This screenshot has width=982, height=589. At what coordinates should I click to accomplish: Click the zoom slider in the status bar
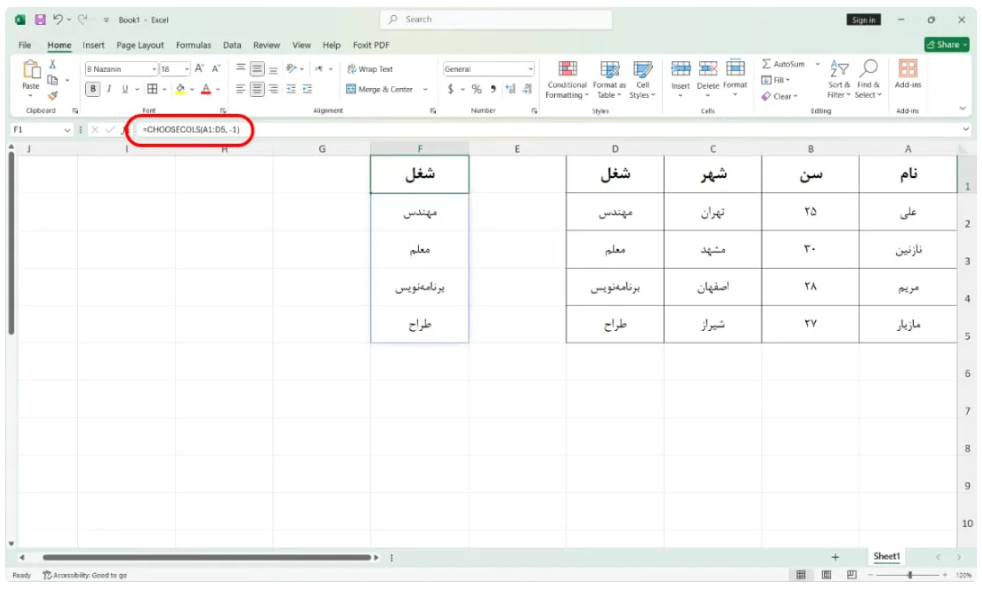click(909, 575)
